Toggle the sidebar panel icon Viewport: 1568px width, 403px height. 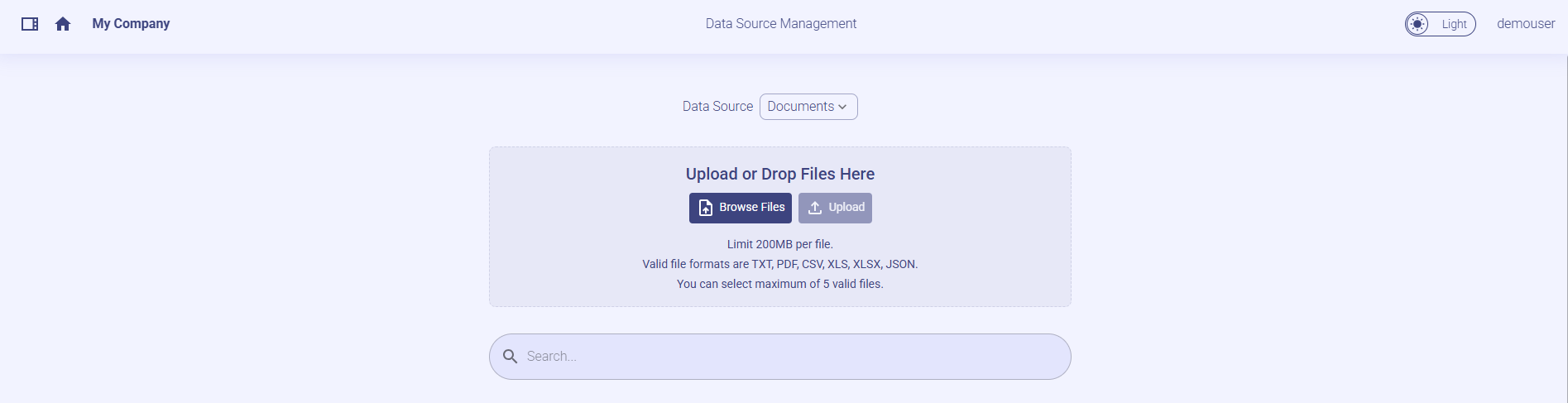point(30,24)
